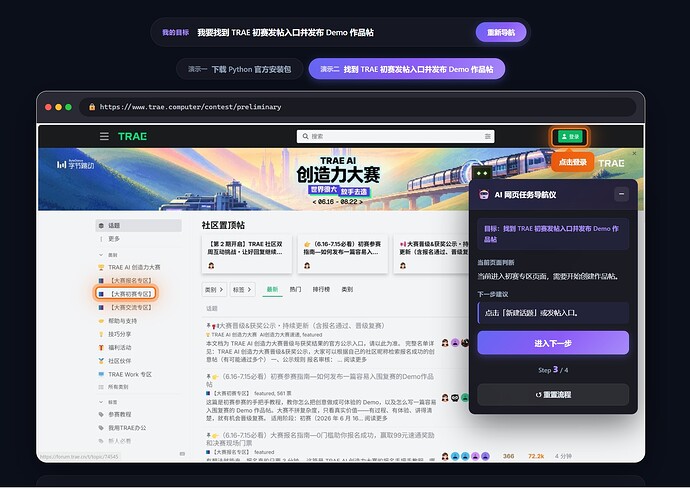The height and width of the screenshot is (489, 690).
Task: Open the 话题 sidebar item
Action: pos(139,225)
